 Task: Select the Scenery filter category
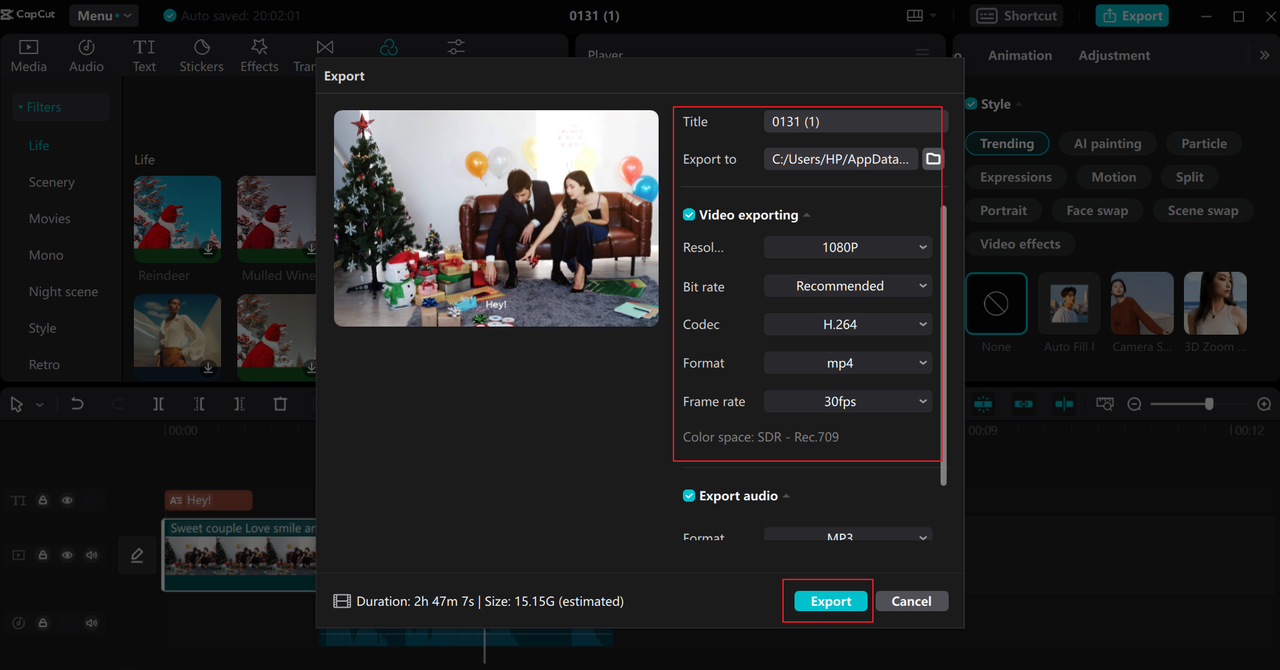point(52,182)
